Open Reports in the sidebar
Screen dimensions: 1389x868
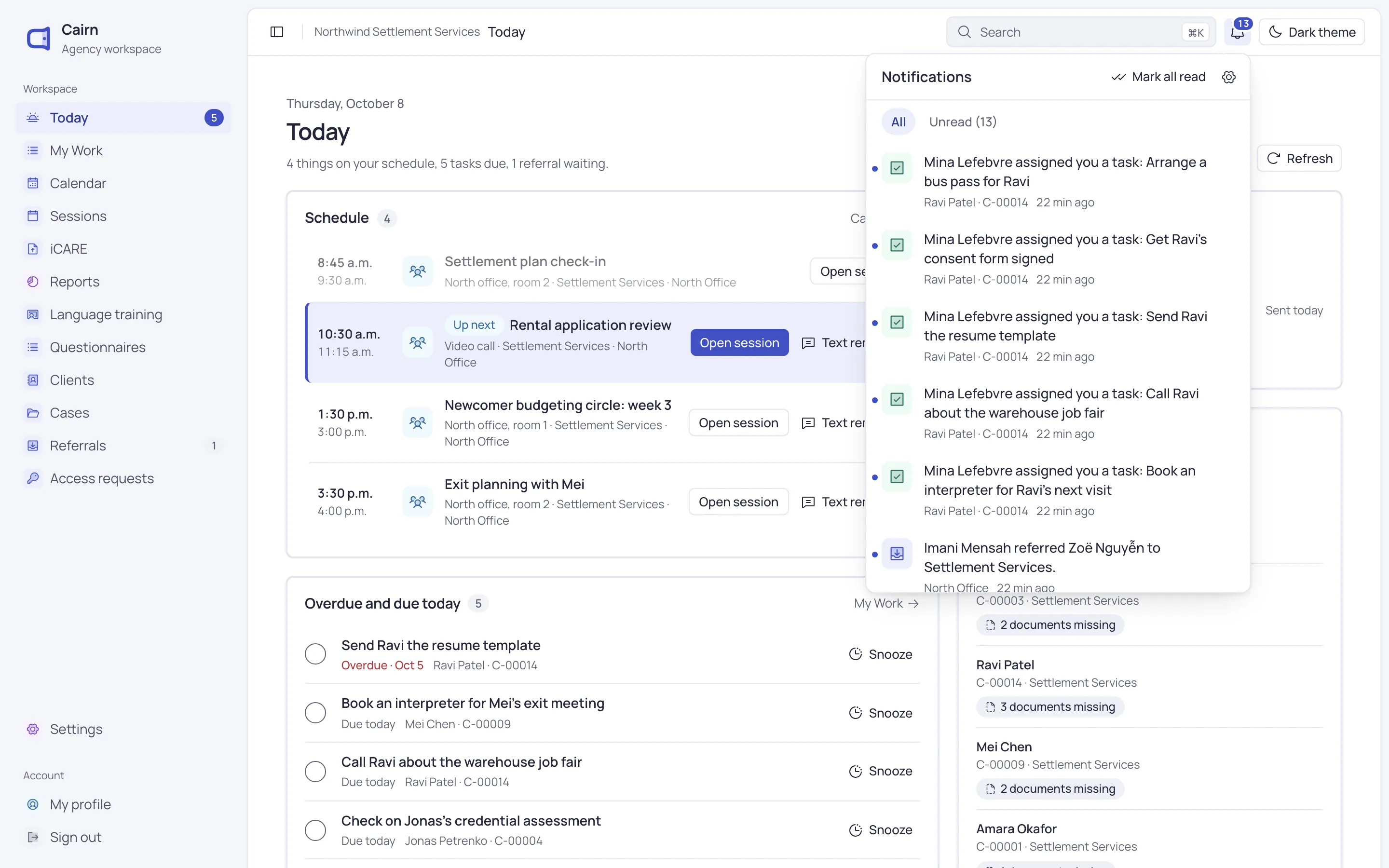click(x=123, y=281)
